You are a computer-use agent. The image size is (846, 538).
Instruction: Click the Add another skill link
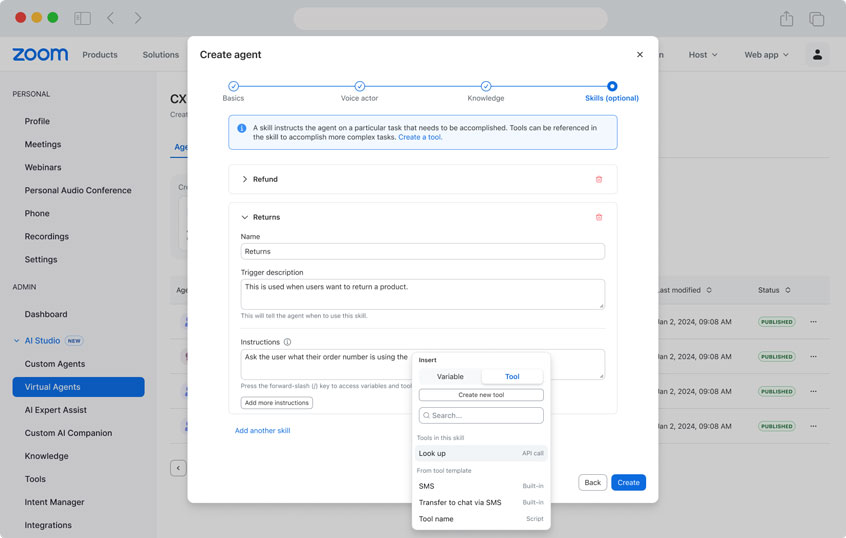[x=262, y=431]
